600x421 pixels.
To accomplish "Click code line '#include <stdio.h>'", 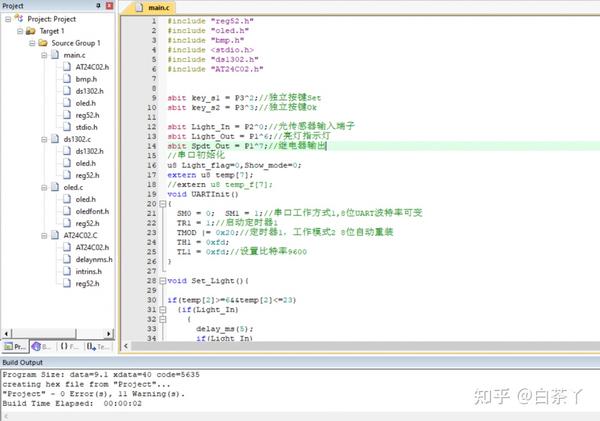I will pyautogui.click(x=210, y=50).
